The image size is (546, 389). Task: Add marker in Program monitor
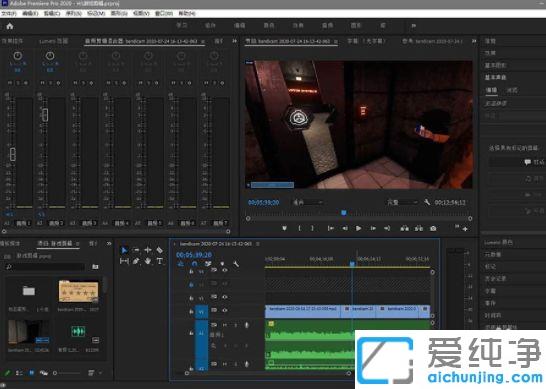pos(284,228)
